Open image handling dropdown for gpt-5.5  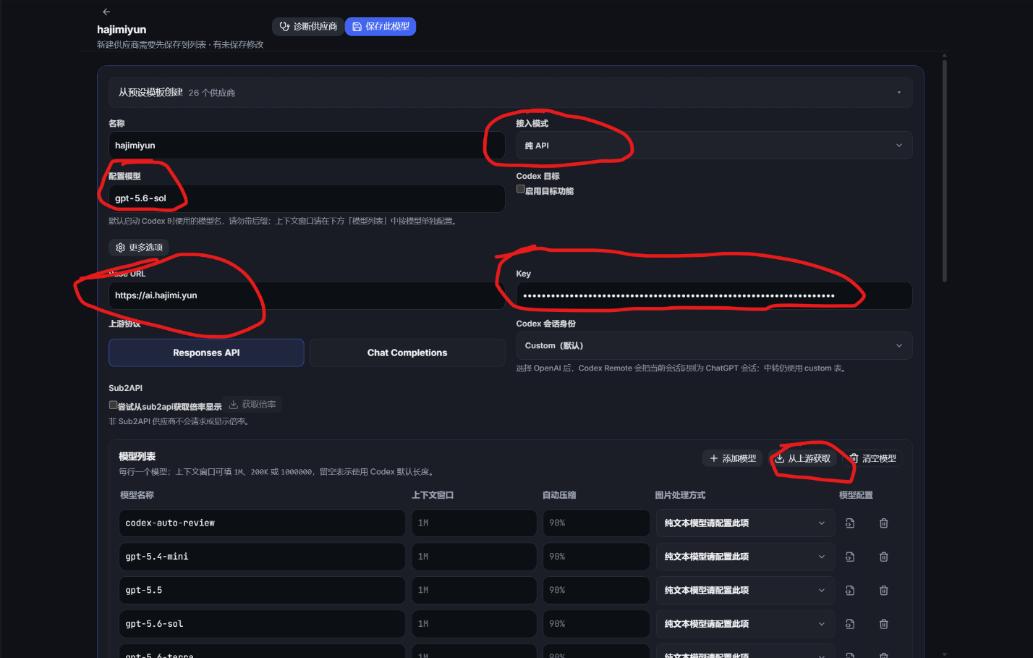(744, 590)
